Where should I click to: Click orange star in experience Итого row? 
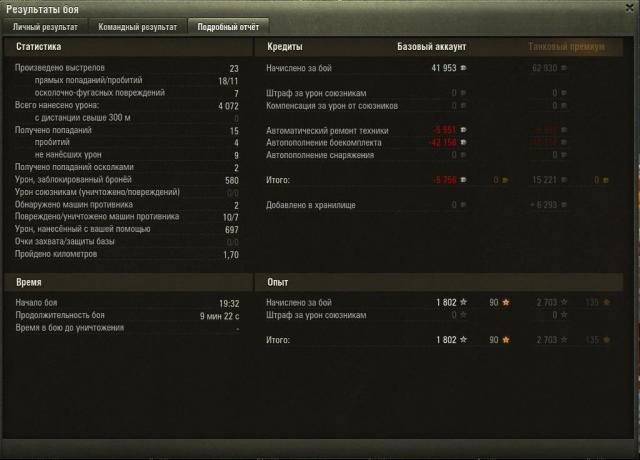point(506,340)
